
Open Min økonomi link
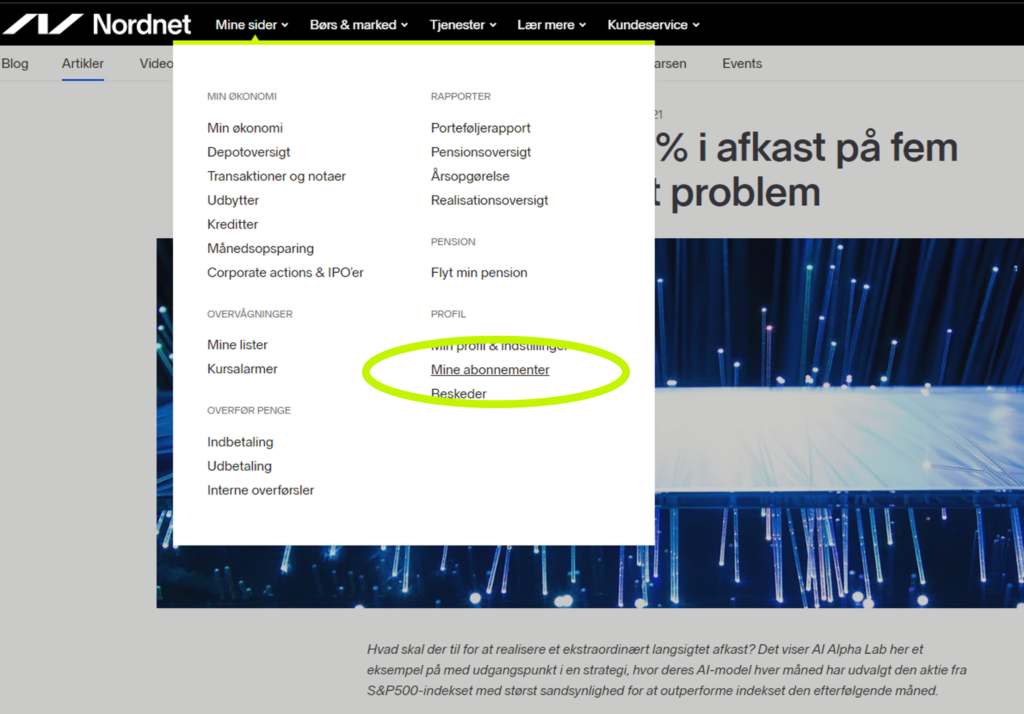click(x=245, y=128)
